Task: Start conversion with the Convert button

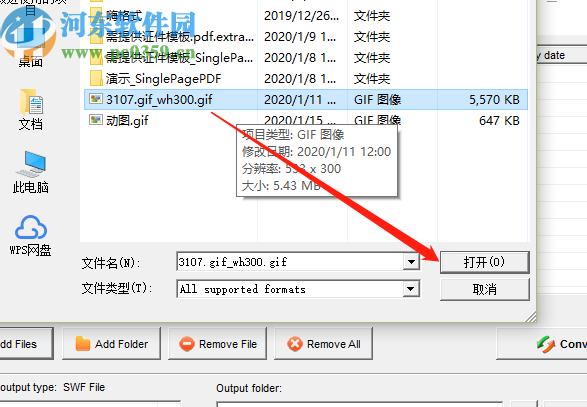Action: [x=542, y=344]
